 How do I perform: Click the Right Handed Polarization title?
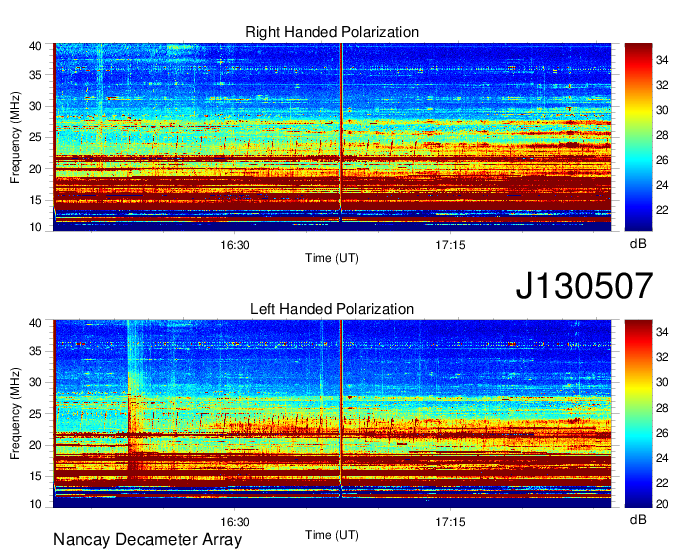(x=332, y=32)
